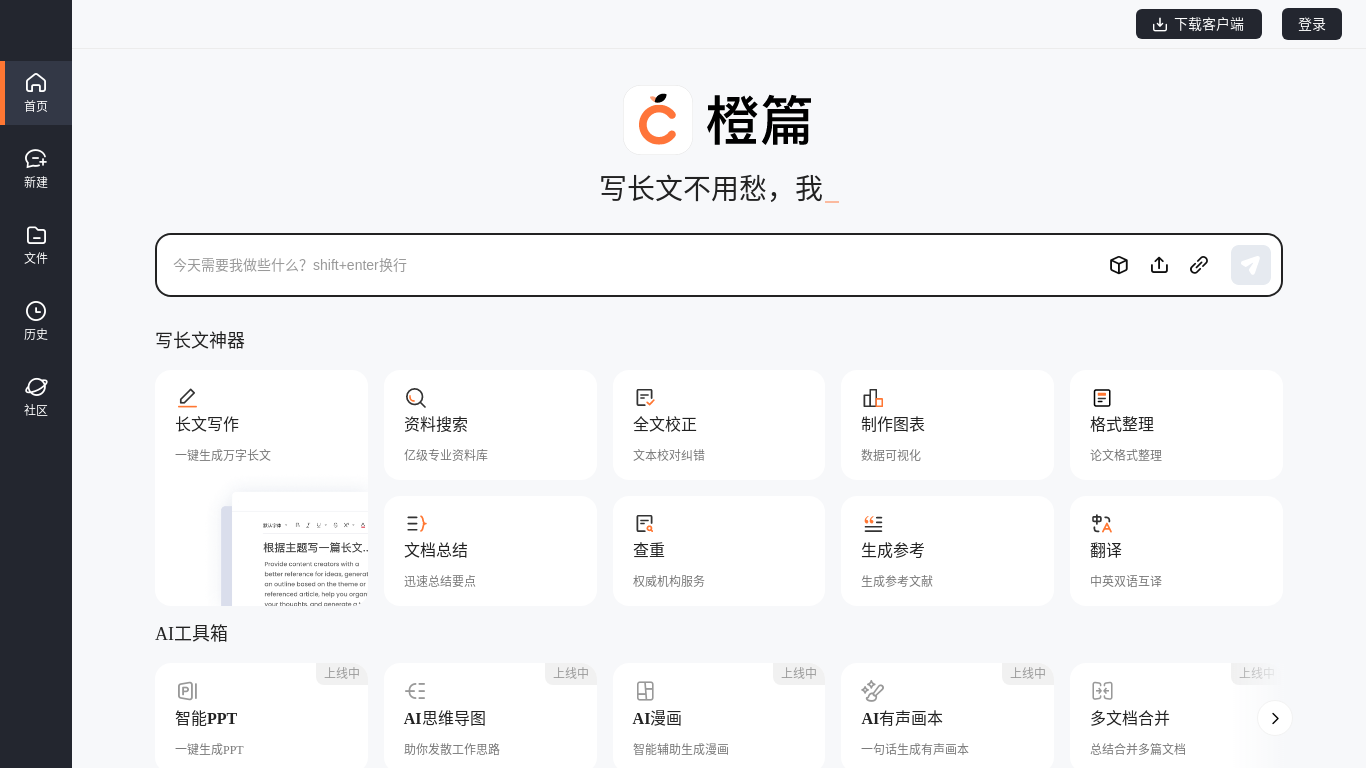This screenshot has width=1366, height=768.
Task: Click the 生成参考文献 text
Action: pos(897,582)
